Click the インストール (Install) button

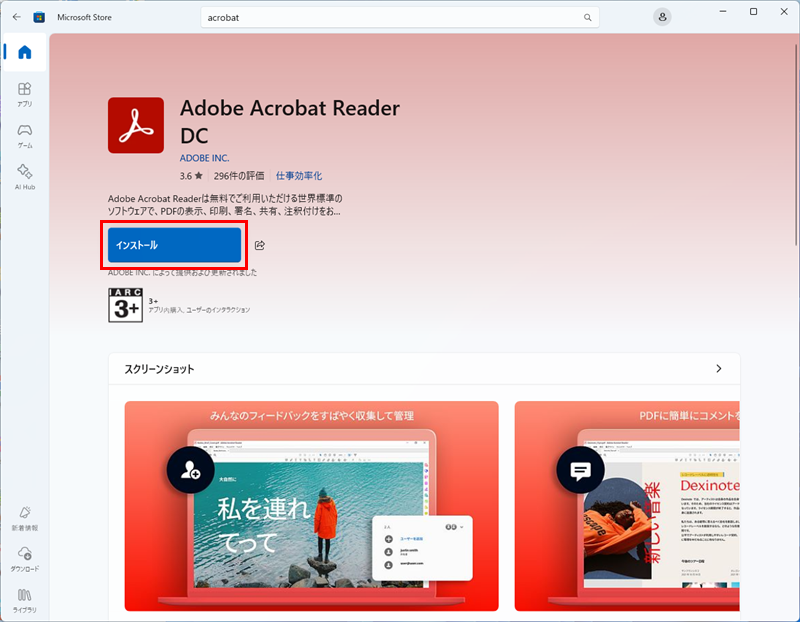(x=173, y=243)
